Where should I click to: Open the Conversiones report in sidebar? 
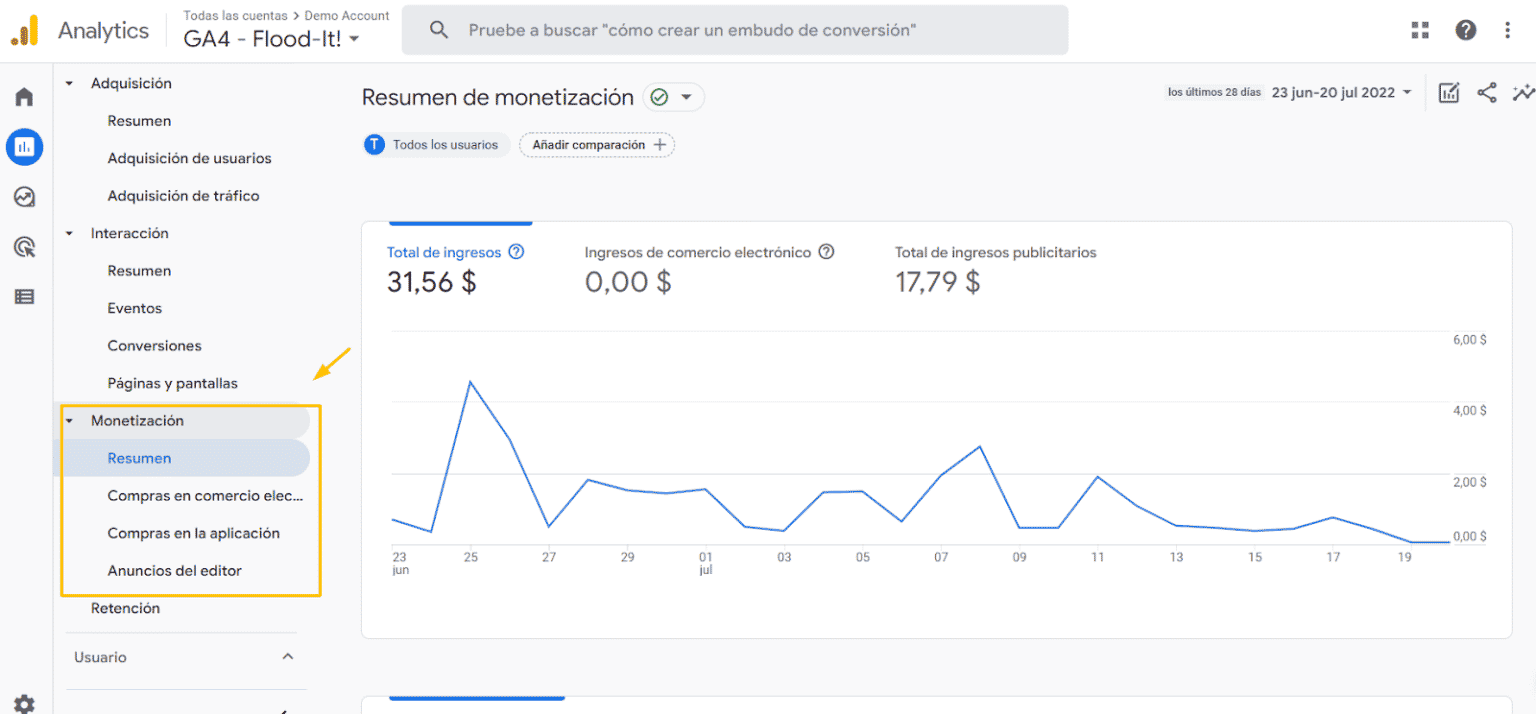click(x=154, y=345)
